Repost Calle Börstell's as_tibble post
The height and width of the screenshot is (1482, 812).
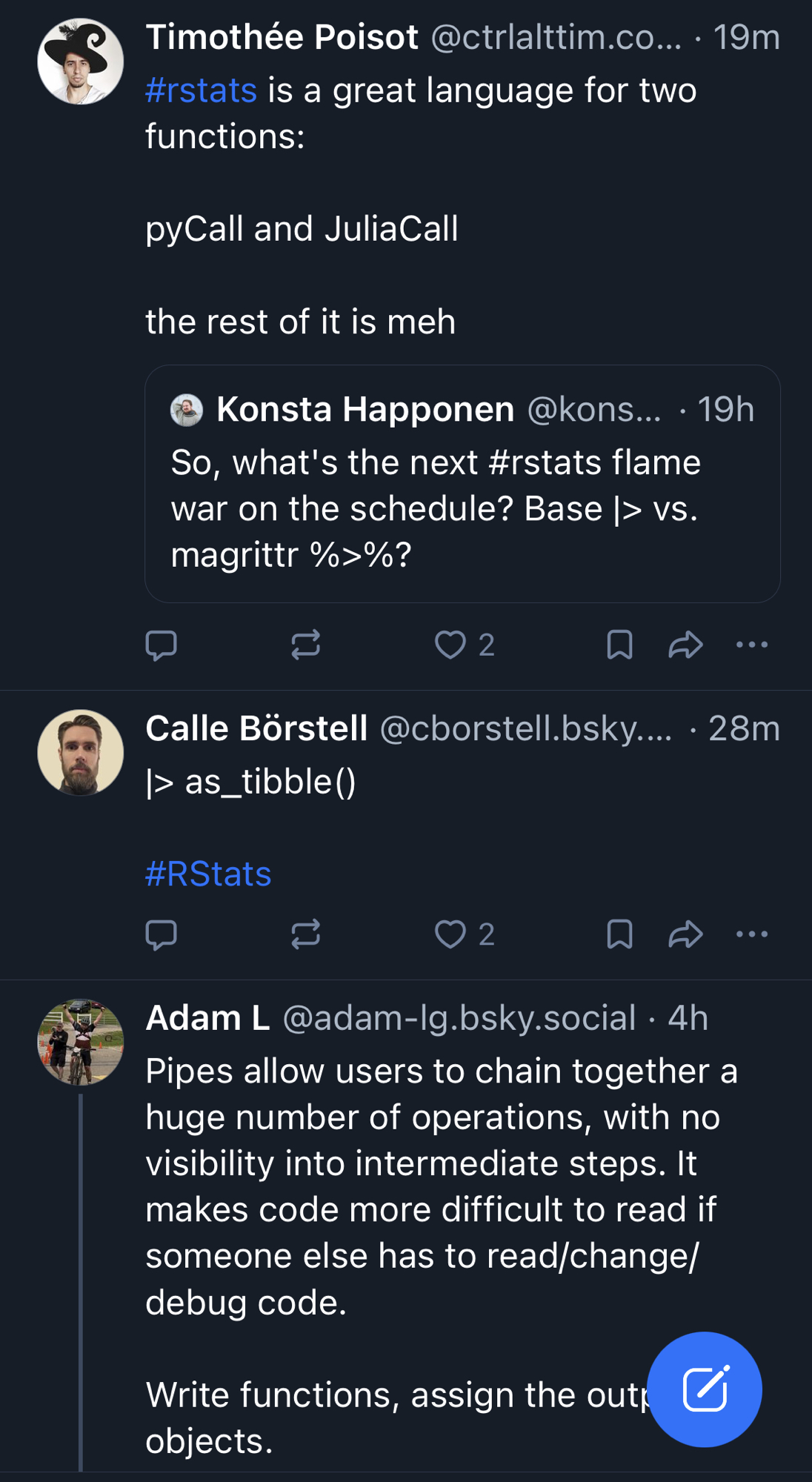pos(305,934)
